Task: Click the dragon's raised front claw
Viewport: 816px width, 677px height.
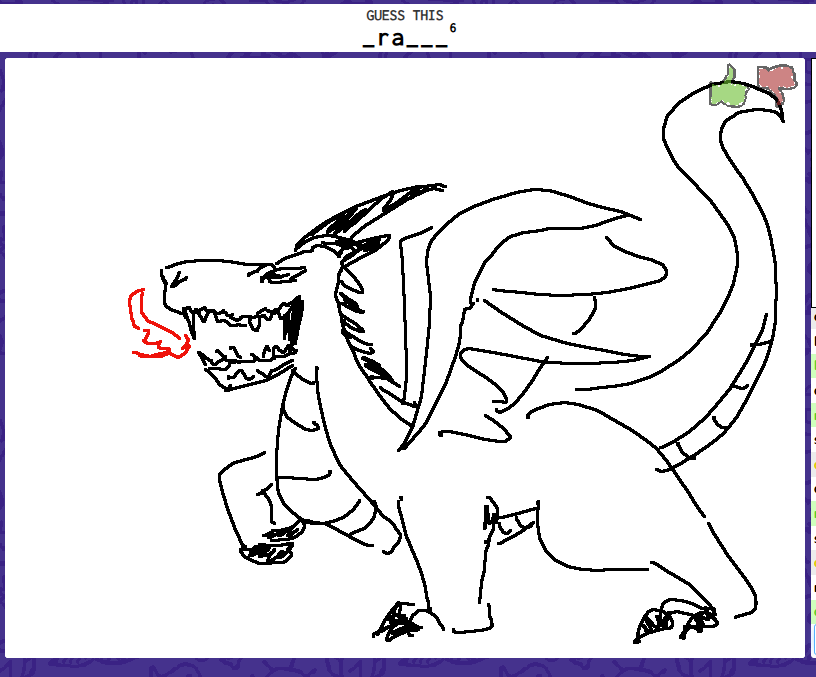Action: 268,546
